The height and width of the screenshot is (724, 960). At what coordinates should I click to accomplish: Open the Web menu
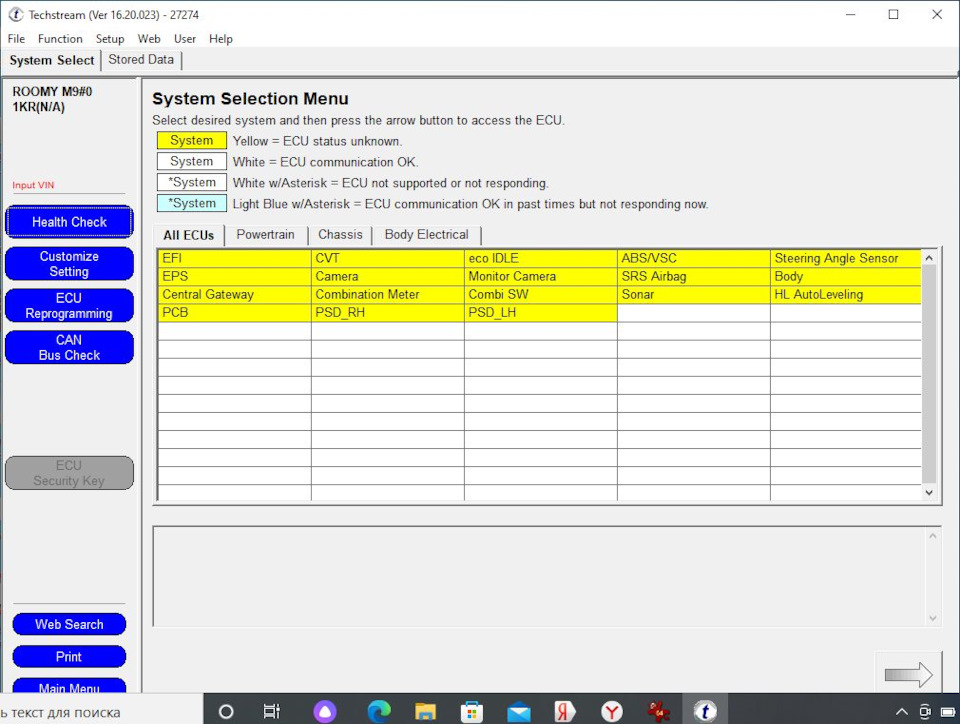[x=149, y=39]
